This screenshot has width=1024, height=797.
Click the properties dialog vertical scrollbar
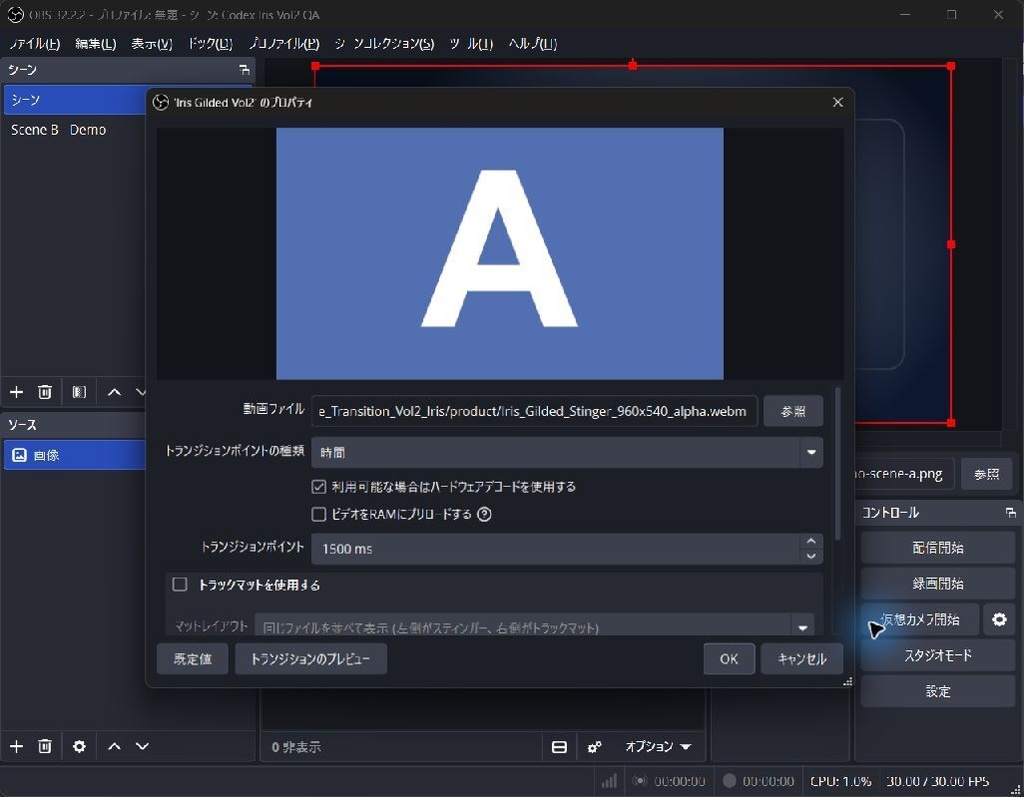837,464
